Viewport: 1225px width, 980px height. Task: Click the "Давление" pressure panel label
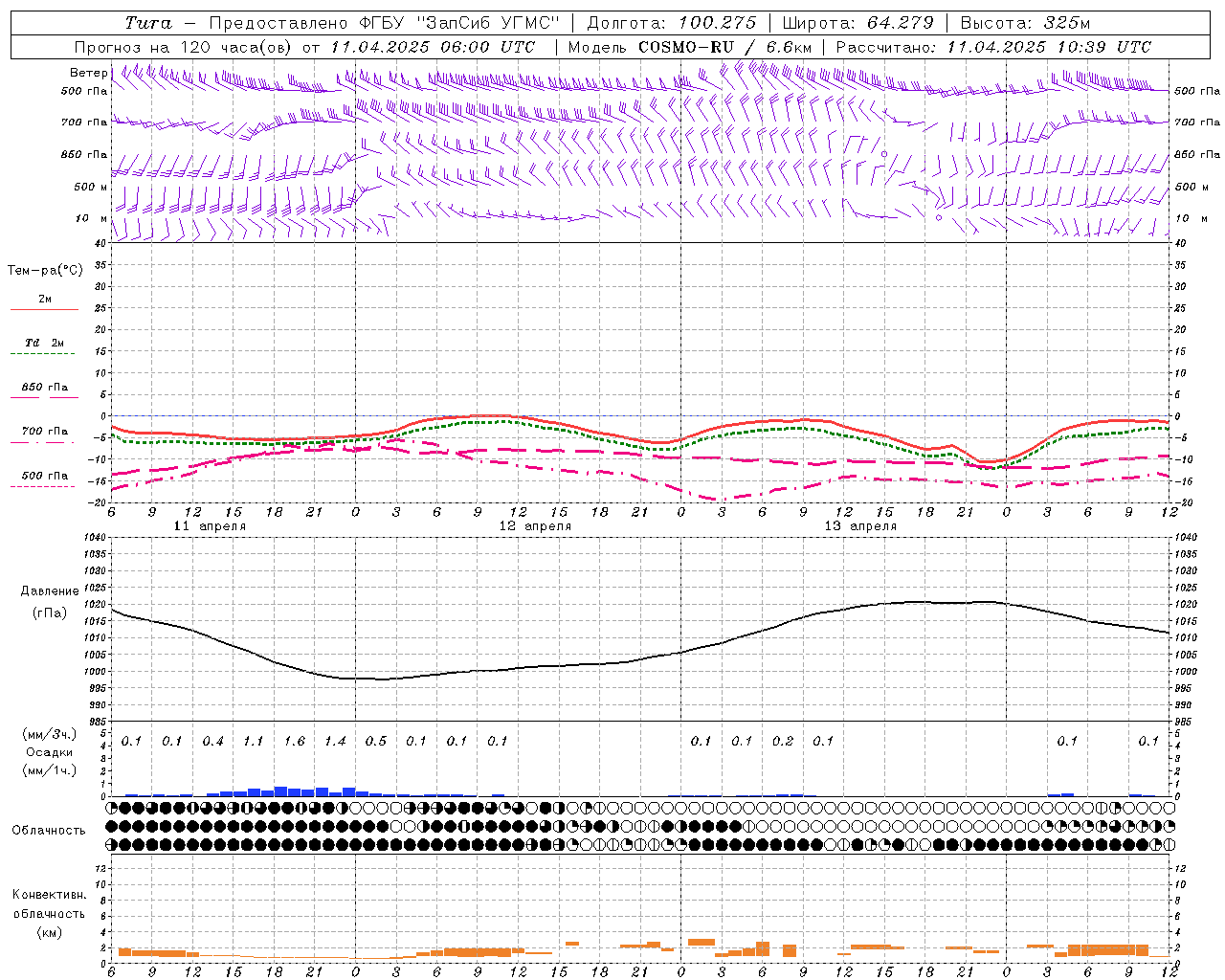pos(48,591)
